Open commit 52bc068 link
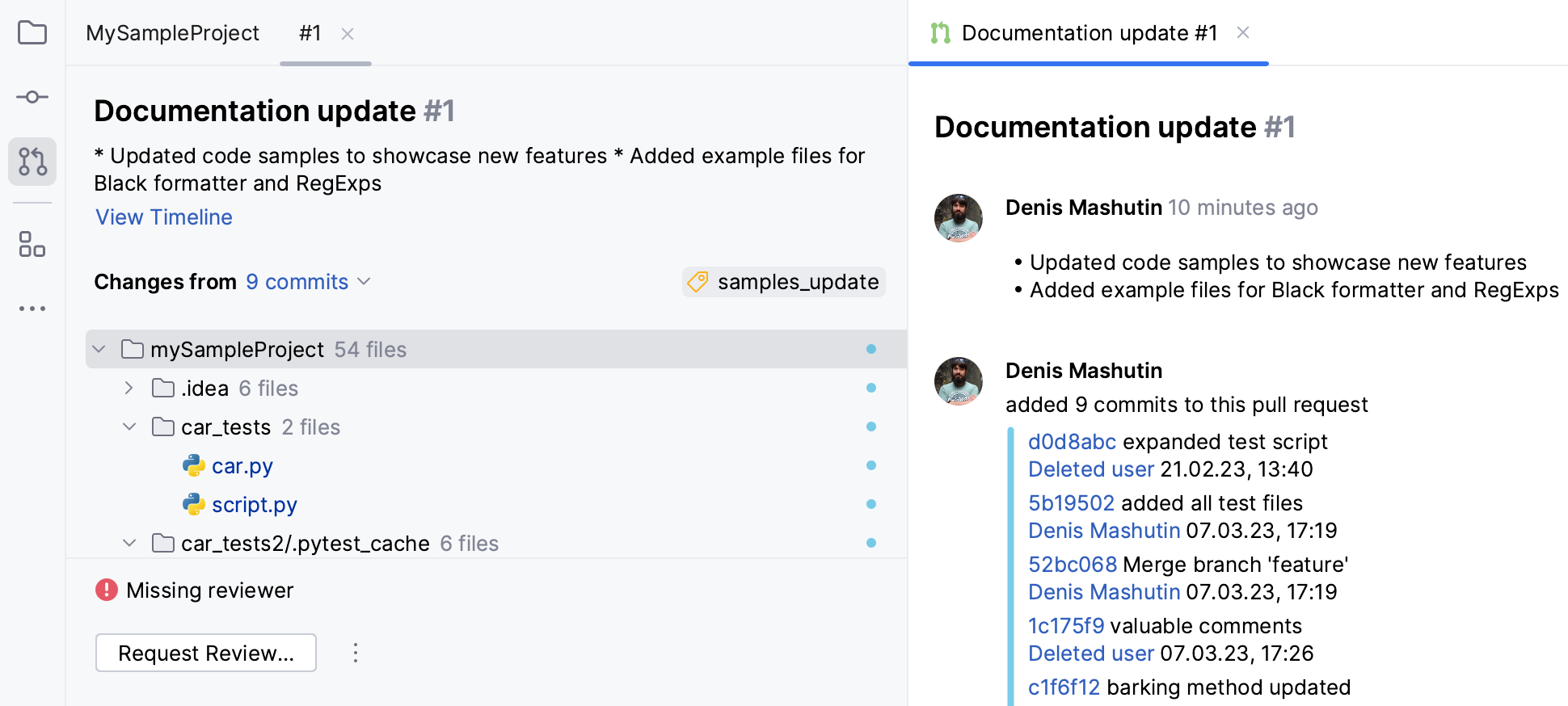 click(x=1073, y=565)
